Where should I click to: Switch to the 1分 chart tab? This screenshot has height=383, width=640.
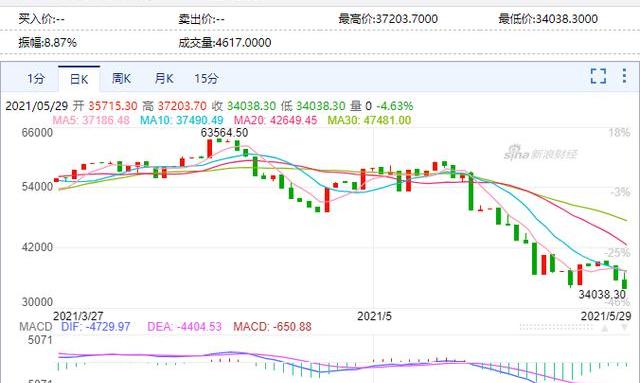click(36, 78)
